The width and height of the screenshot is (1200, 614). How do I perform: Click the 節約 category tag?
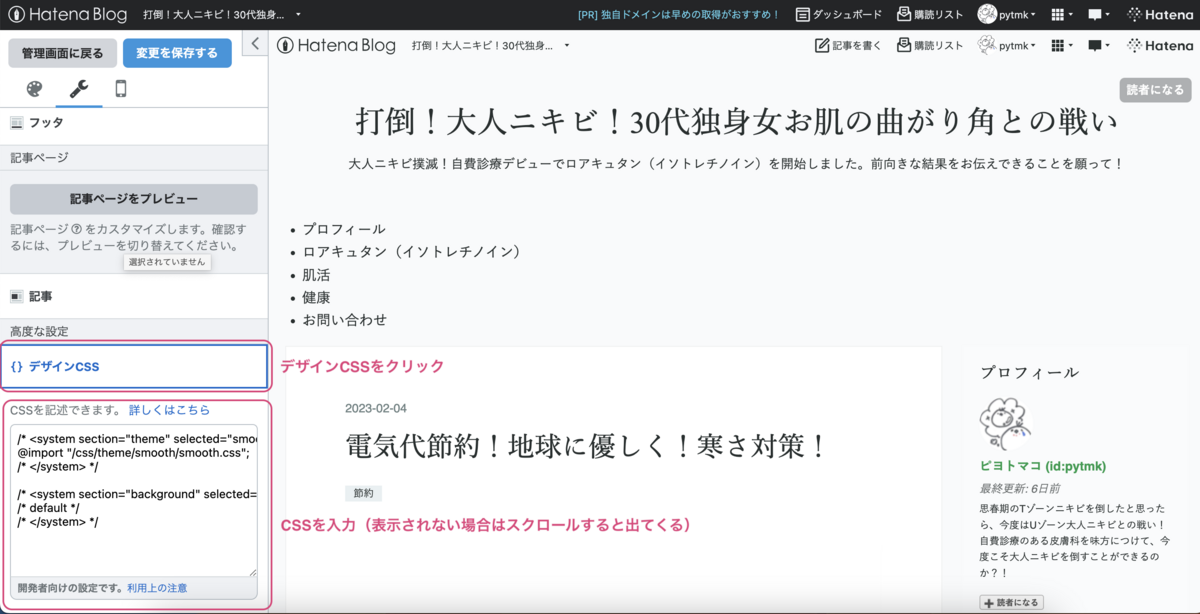363,493
